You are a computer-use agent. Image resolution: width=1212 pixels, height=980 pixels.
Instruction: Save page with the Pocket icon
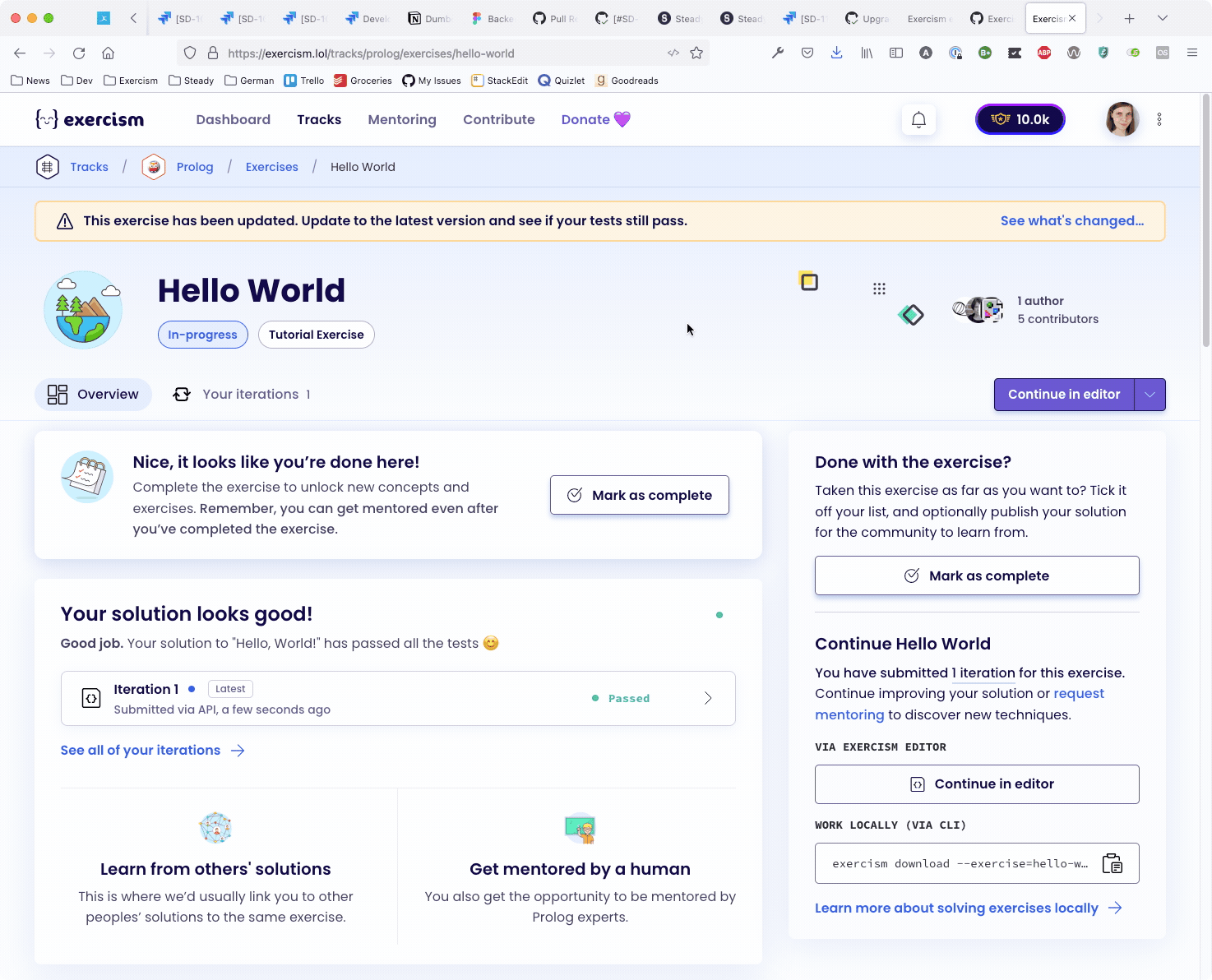[807, 53]
